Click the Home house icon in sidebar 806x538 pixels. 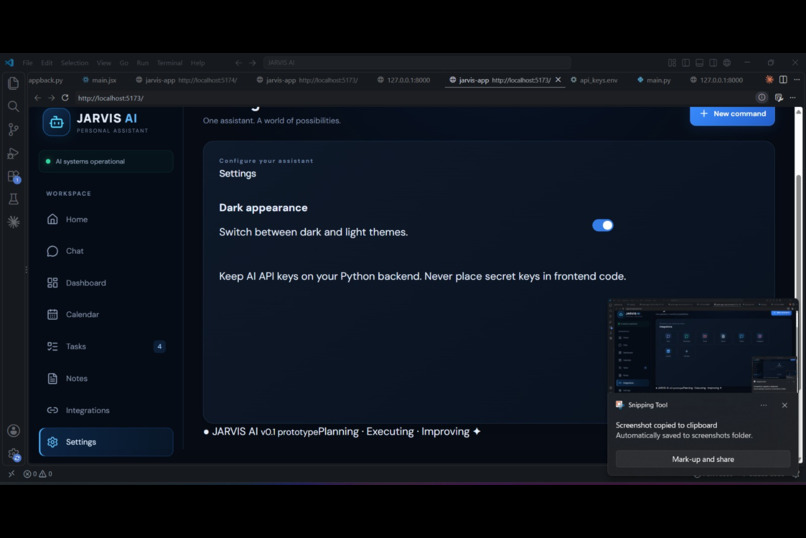[52, 219]
